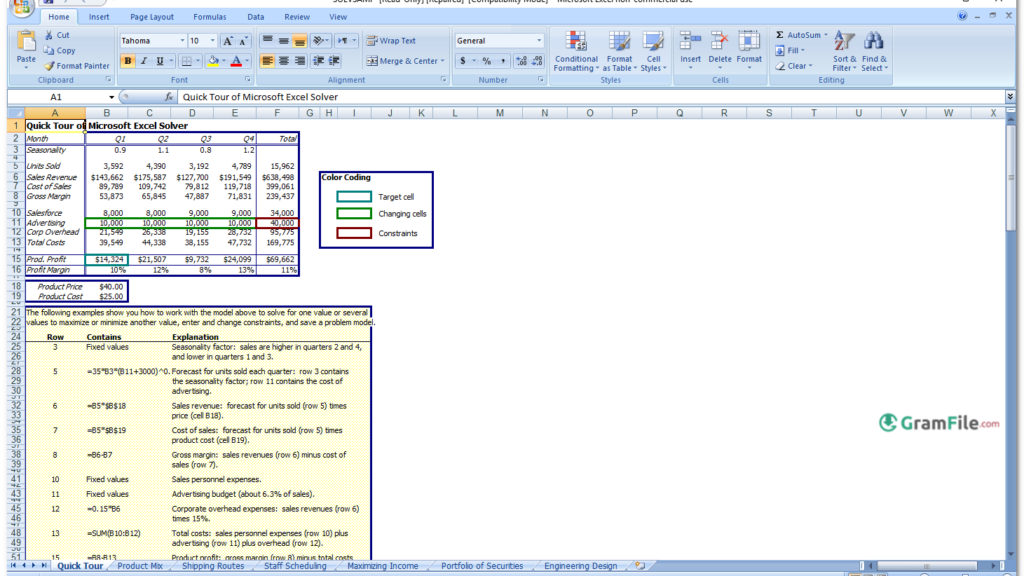Click the Clear button in Editing group
The height and width of the screenshot is (576, 1024).
797,66
